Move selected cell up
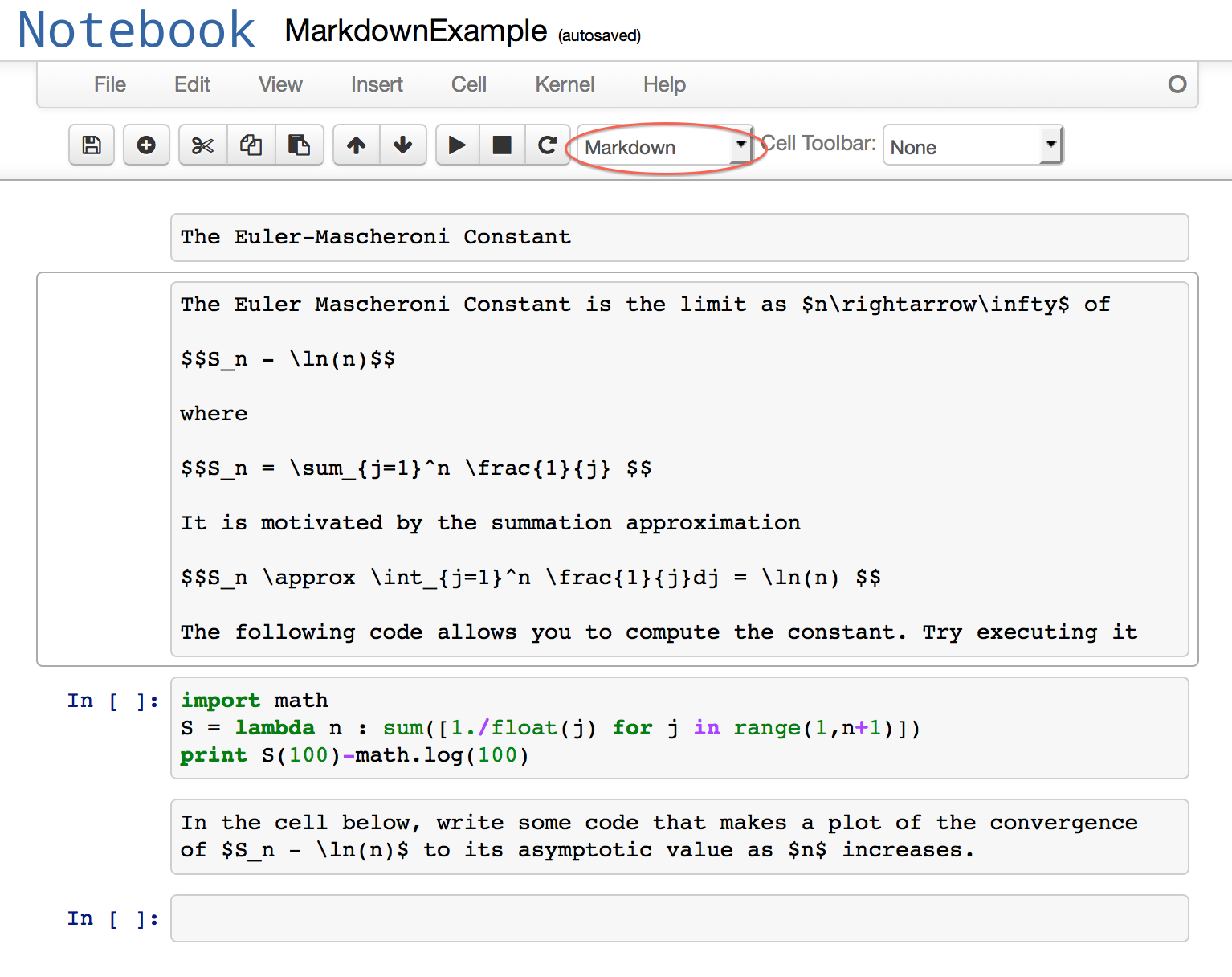Screen dimensions: 1232x977 pyautogui.click(x=356, y=145)
